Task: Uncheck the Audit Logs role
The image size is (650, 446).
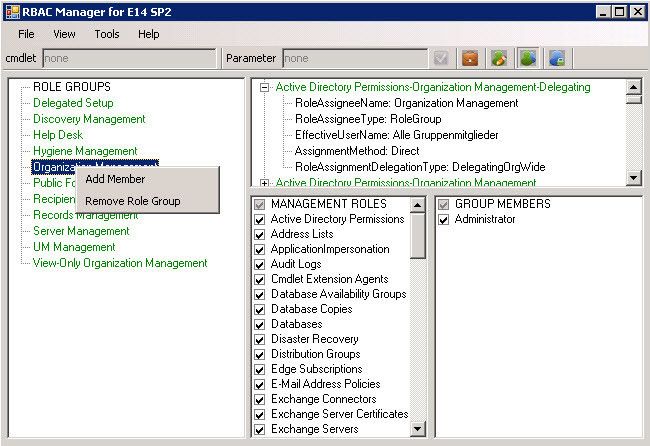Action: 260,264
